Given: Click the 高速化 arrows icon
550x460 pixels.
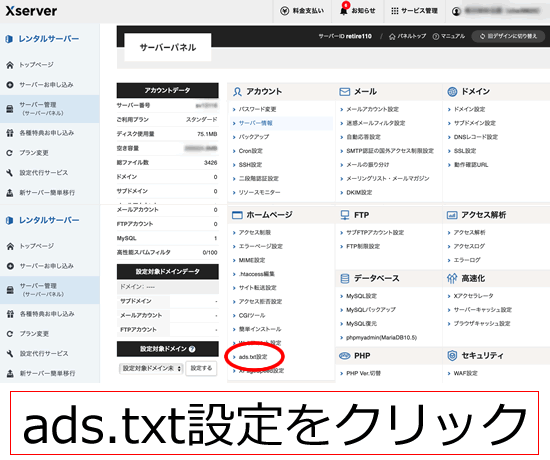Looking at the screenshot, I should pyautogui.click(x=452, y=279).
